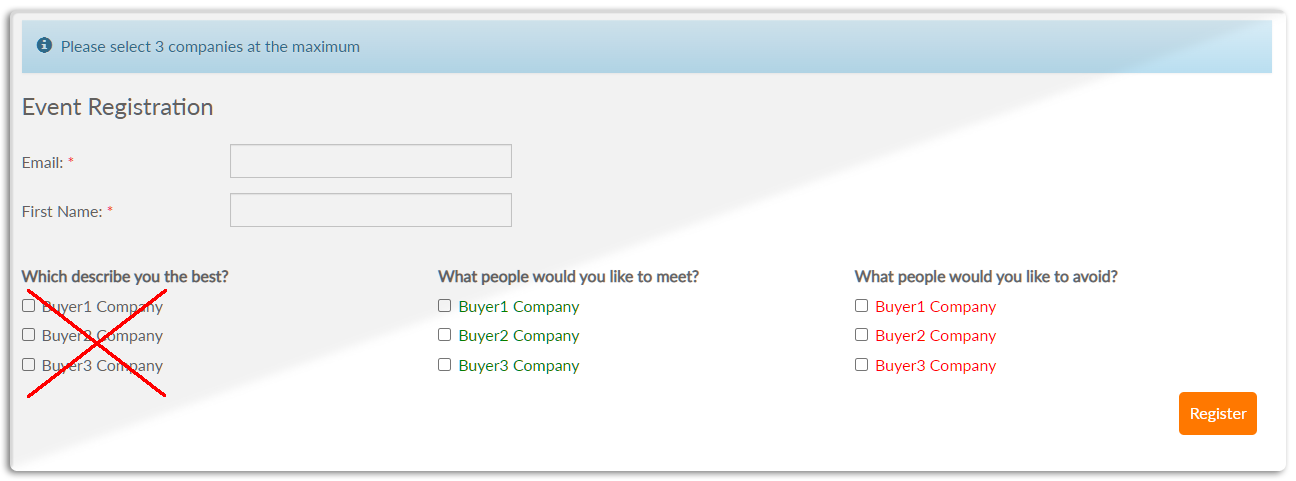This screenshot has width=1296, height=481.
Task: Tick Buyer1 Company checkbox under 'describe you the best'
Action: click(29, 306)
